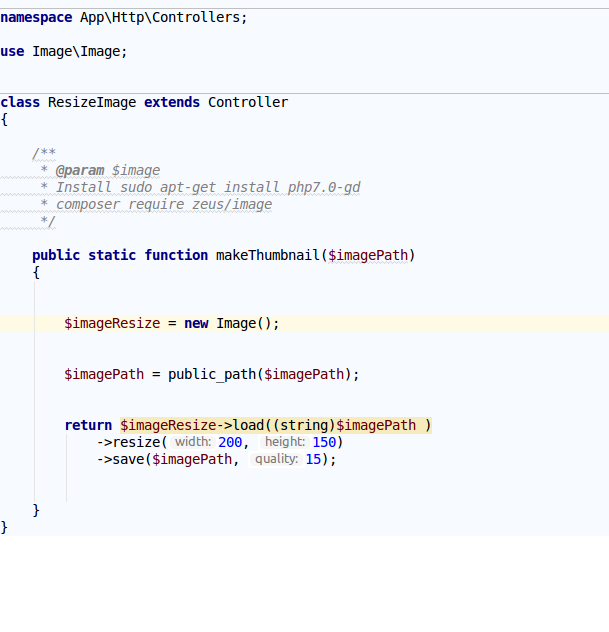Viewport: 609px width, 632px height.
Task: Click the final closing brace of the class
Action: [x=4, y=527]
